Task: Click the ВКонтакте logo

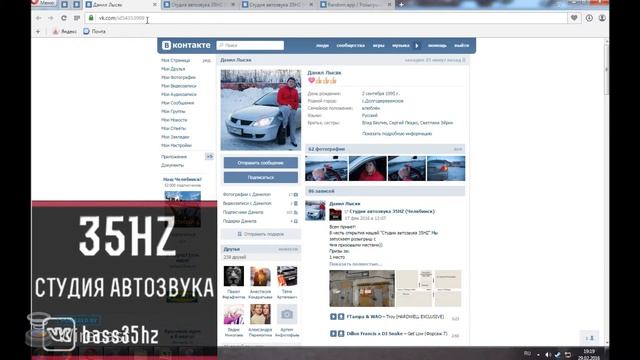Action: (x=187, y=45)
